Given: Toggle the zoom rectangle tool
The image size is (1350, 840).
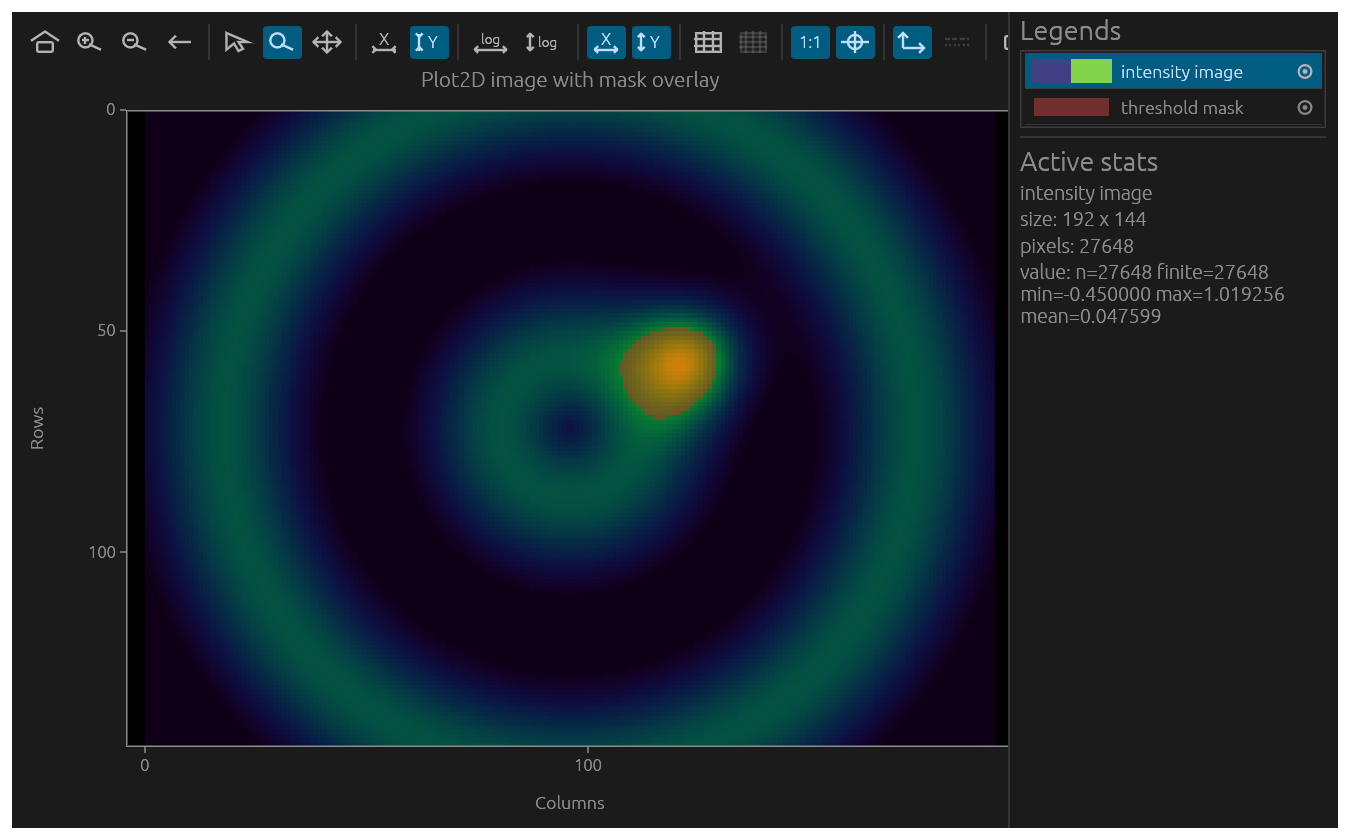Looking at the screenshot, I should click(282, 42).
